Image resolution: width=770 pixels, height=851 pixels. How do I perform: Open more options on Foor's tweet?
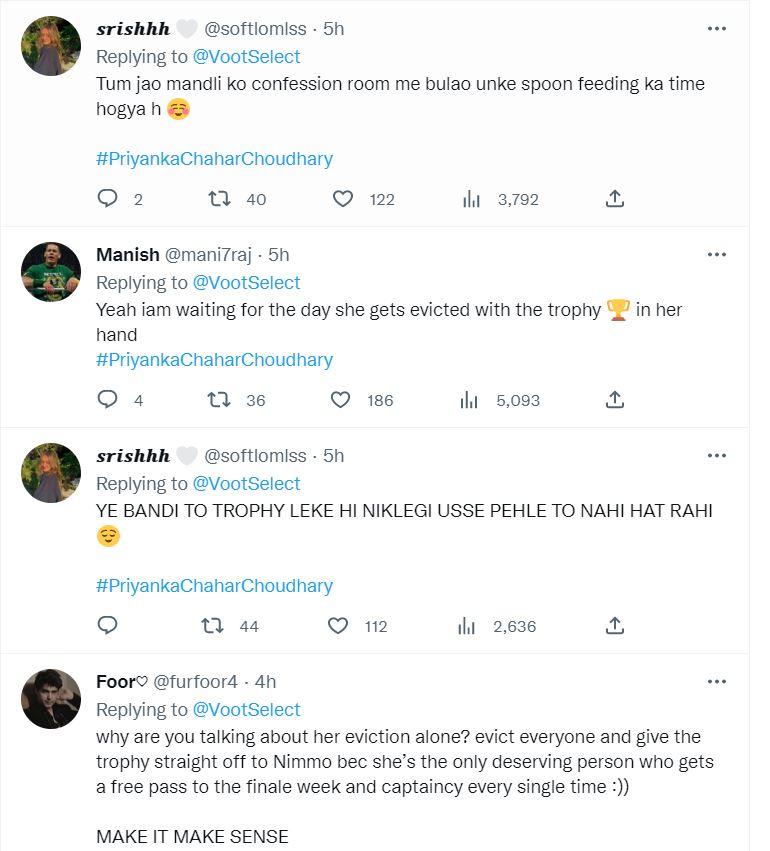(716, 681)
